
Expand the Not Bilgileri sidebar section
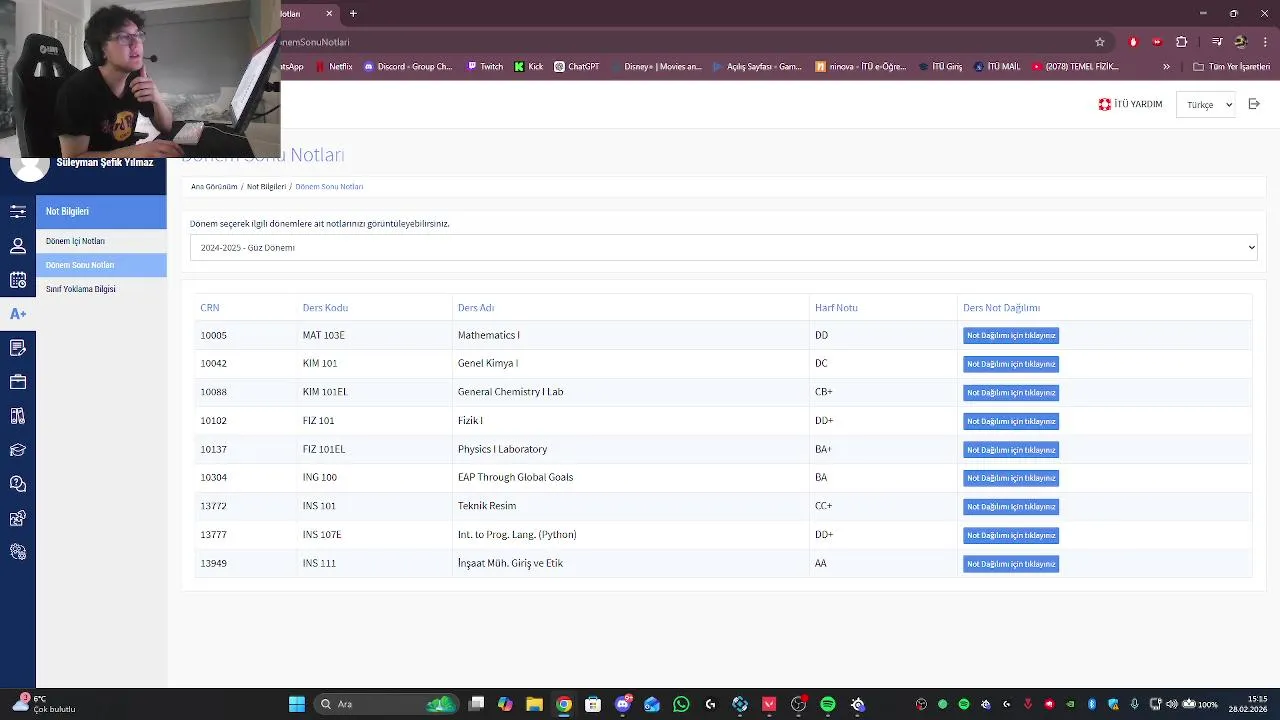[x=101, y=212]
